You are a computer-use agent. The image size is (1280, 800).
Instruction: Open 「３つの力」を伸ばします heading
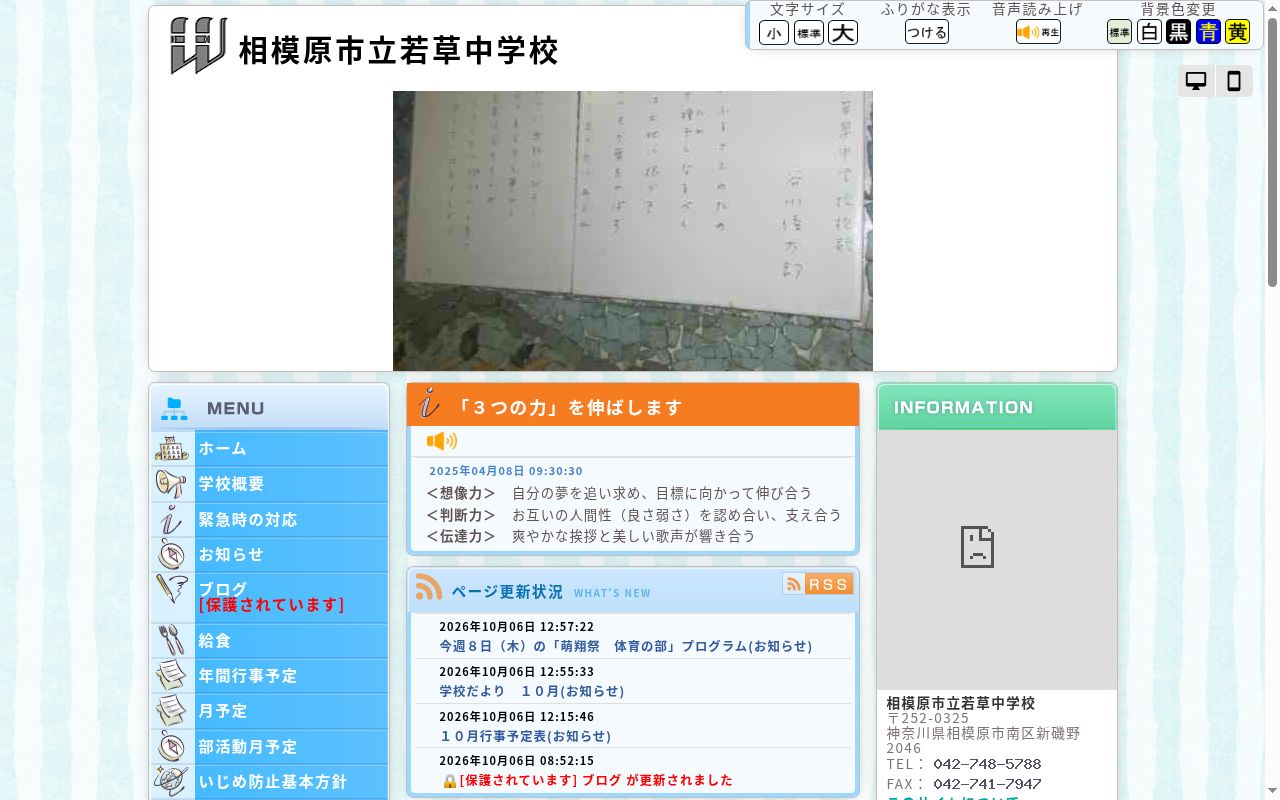click(x=567, y=408)
